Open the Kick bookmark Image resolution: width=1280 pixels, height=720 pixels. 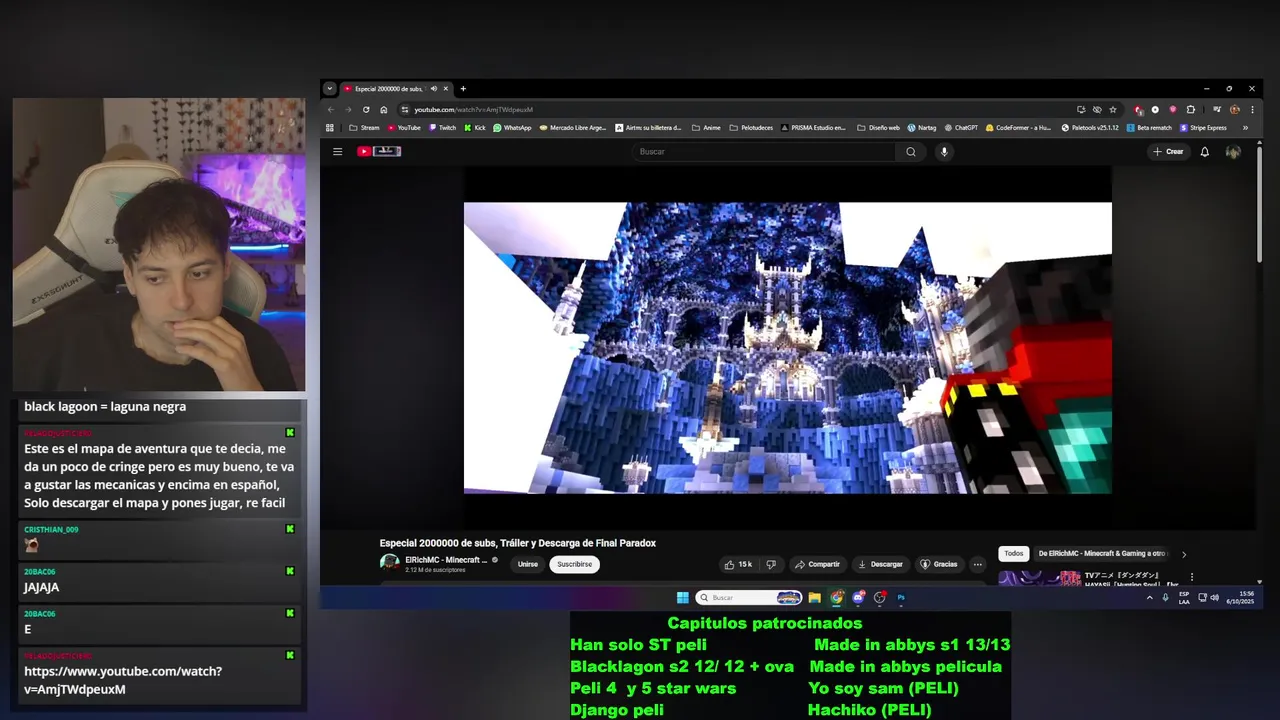pos(475,128)
